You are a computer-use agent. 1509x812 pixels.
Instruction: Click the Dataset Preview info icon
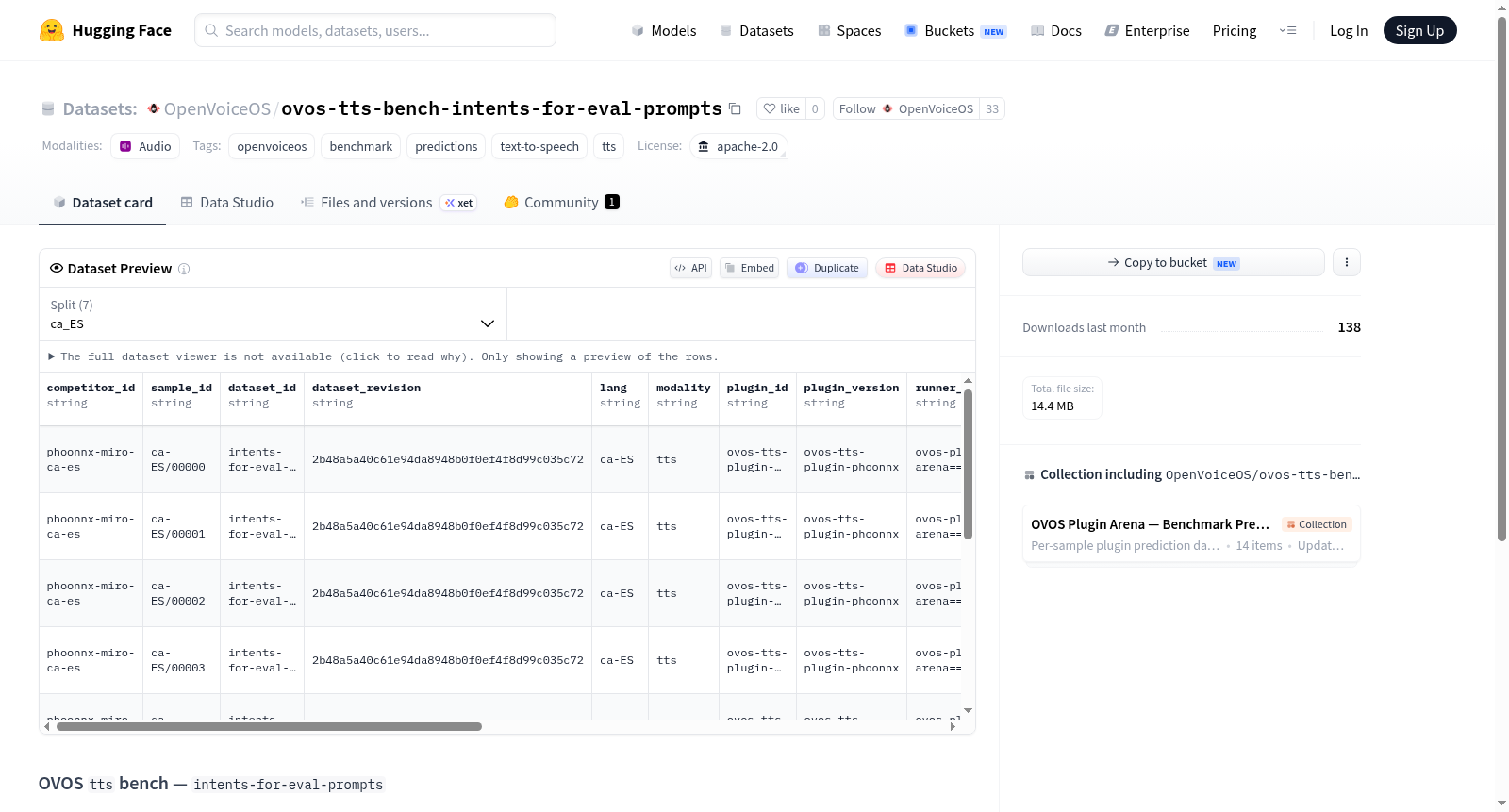pos(184,269)
